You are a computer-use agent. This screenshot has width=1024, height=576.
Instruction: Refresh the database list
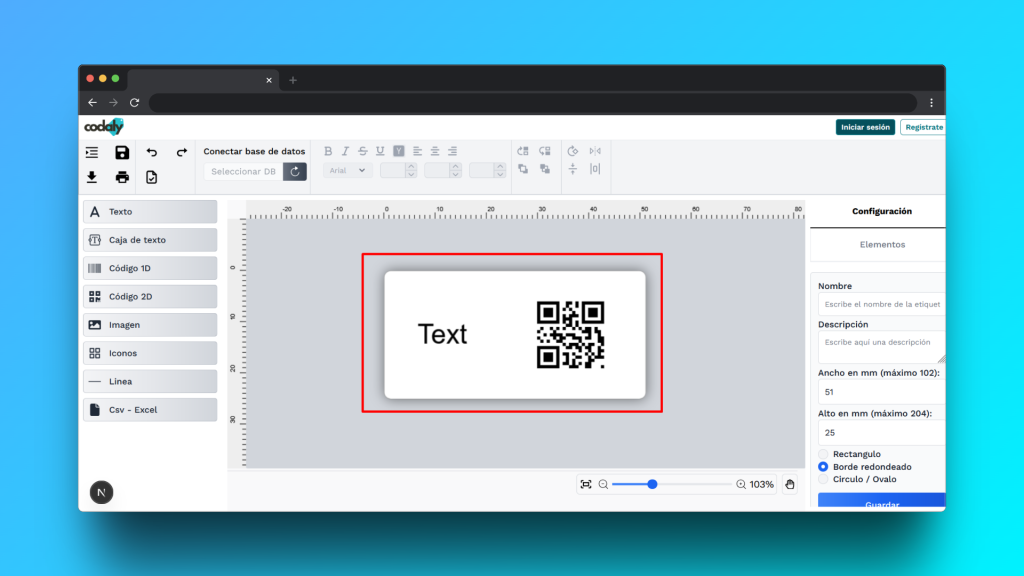point(295,171)
